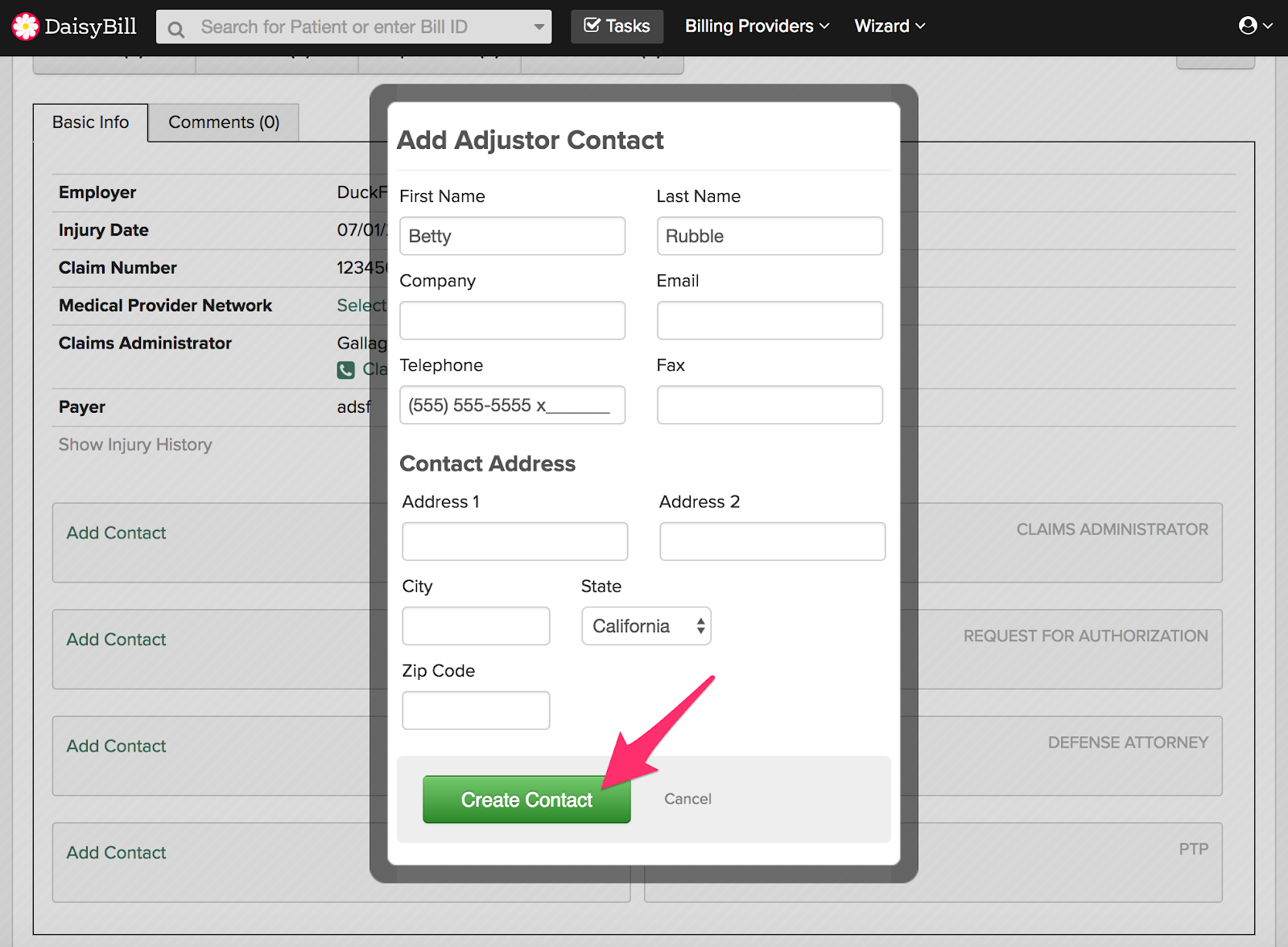1288x947 pixels.
Task: Expand the Wizard menu
Action: pyautogui.click(x=890, y=26)
